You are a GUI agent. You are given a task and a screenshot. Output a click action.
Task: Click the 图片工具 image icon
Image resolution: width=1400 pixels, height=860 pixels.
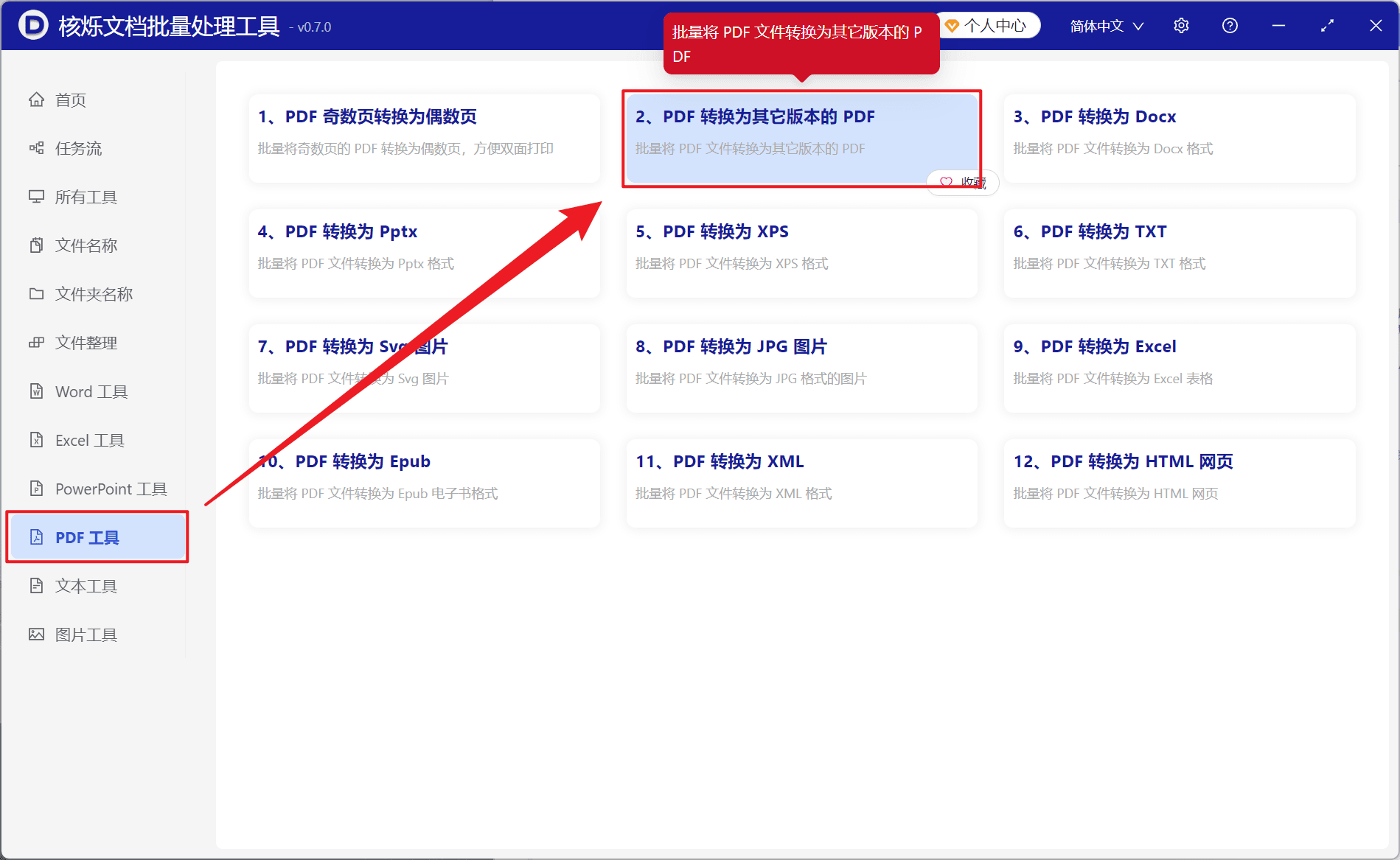pos(36,634)
